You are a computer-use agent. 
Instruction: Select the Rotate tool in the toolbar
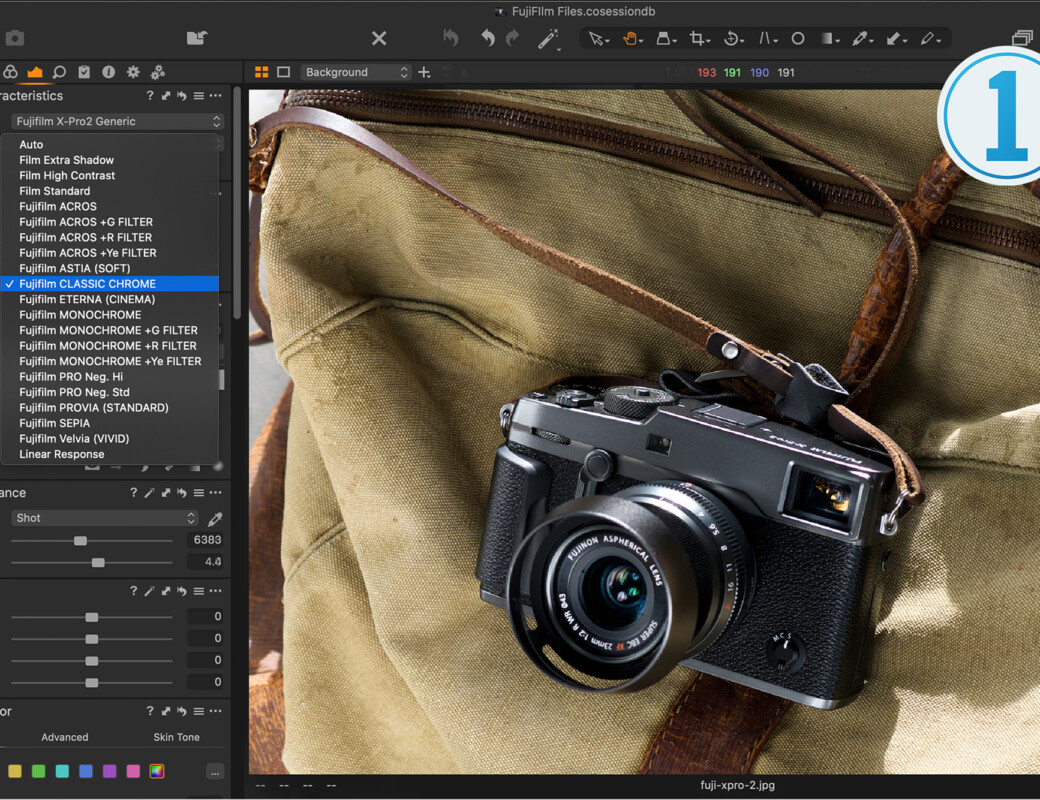coord(733,38)
